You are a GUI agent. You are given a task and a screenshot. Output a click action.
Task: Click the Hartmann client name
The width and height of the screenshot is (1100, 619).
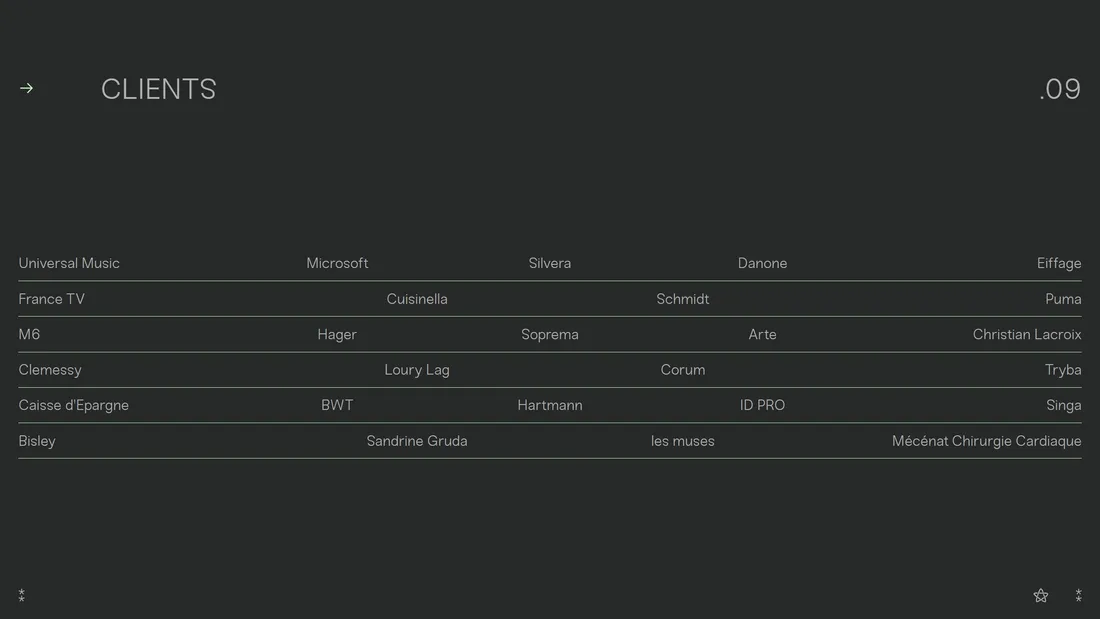(x=550, y=405)
